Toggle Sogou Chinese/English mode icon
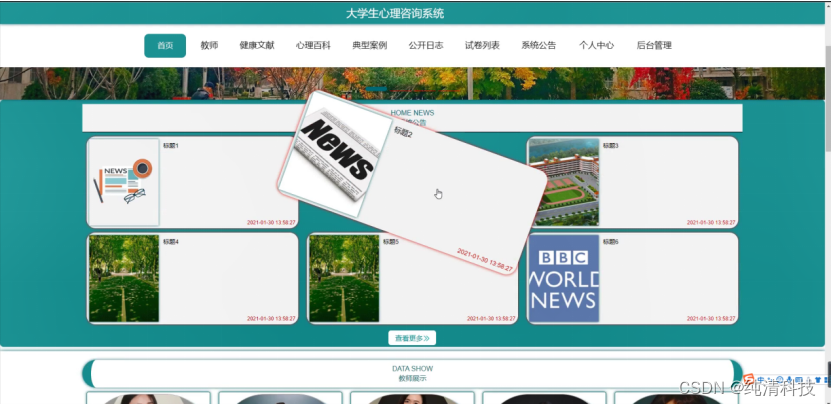 (x=761, y=379)
